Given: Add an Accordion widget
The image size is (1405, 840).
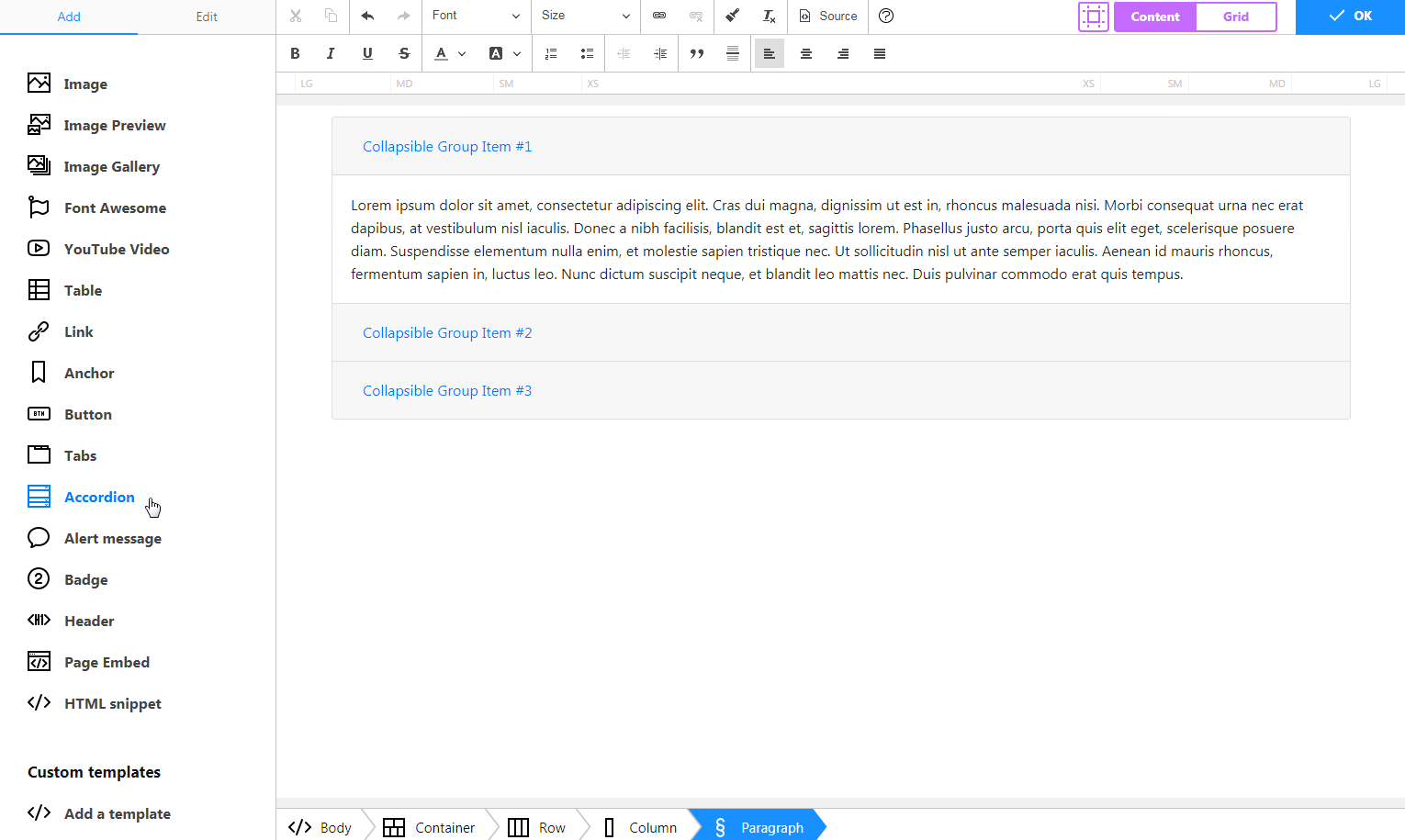Looking at the screenshot, I should [x=81, y=497].
